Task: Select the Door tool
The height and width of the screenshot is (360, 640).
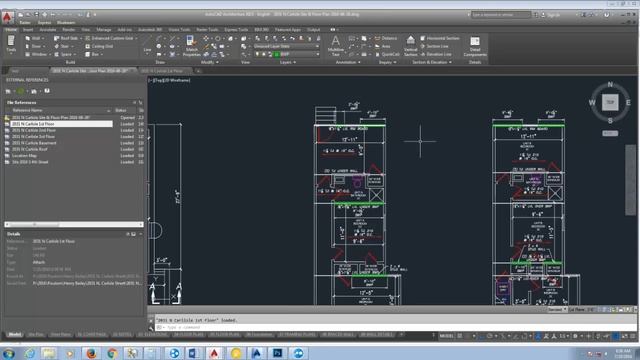Action: point(33,46)
